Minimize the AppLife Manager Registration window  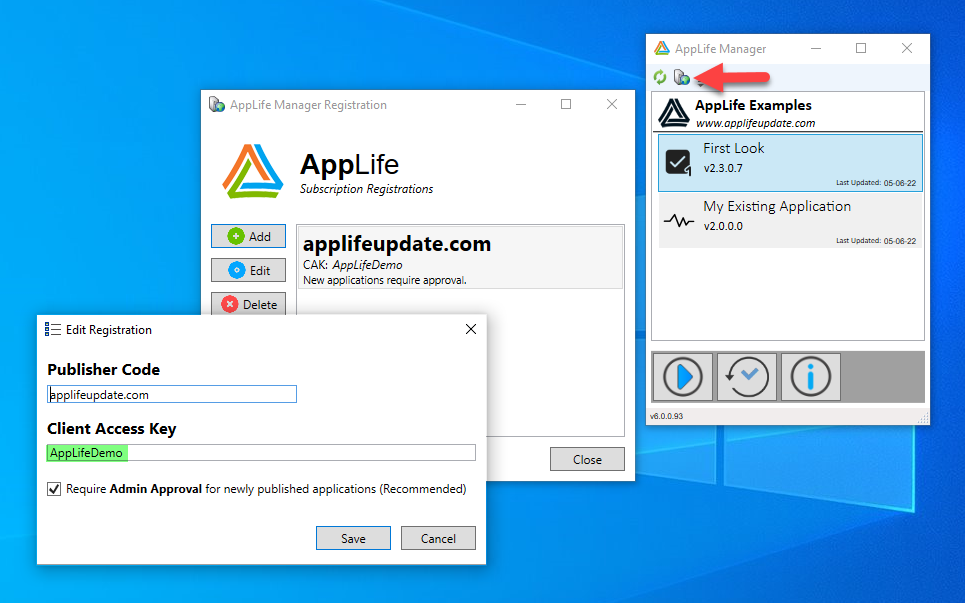[521, 105]
